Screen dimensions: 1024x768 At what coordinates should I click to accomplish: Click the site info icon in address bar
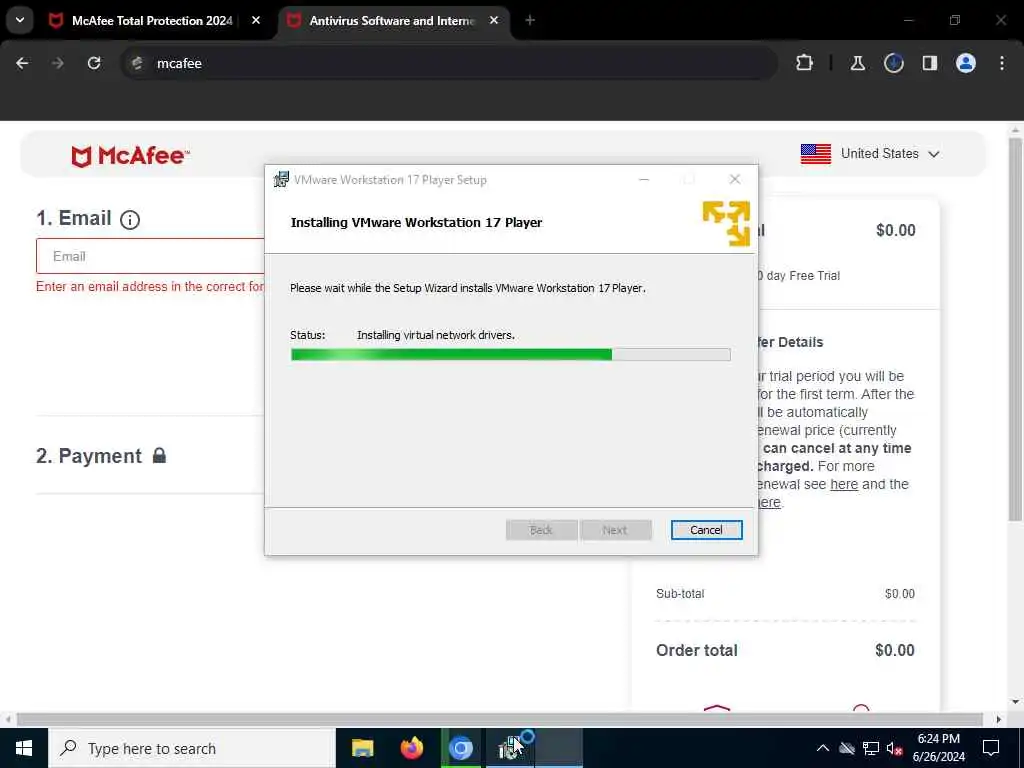[137, 63]
